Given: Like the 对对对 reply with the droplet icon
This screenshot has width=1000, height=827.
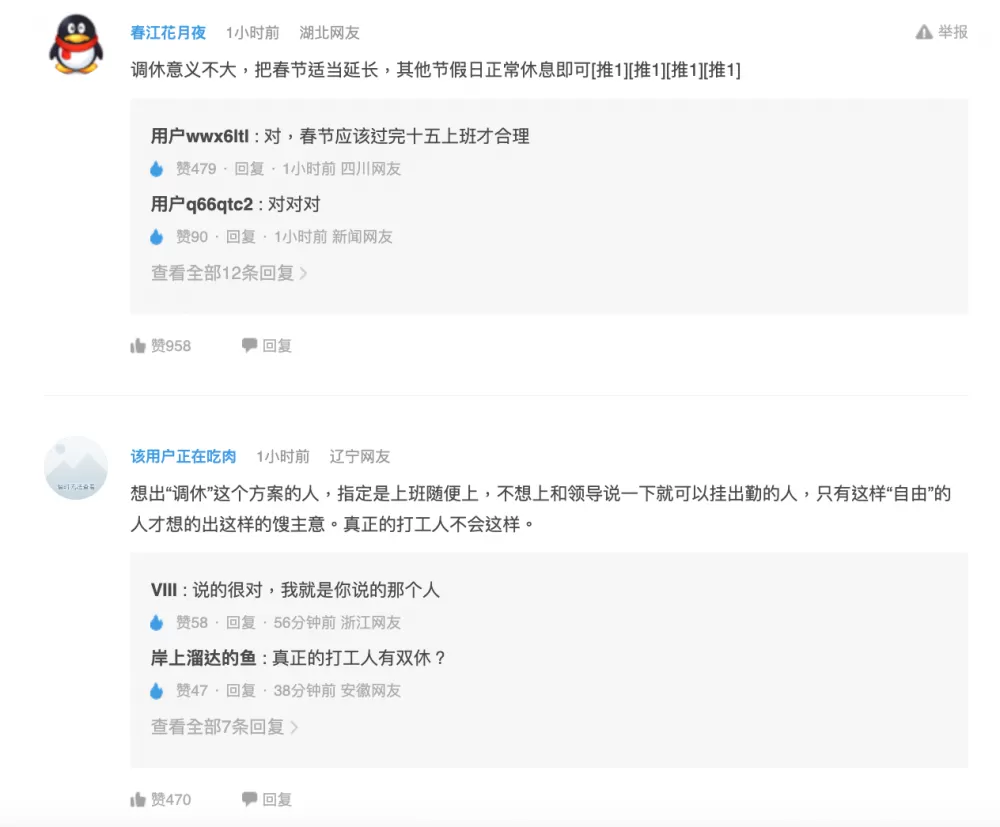Looking at the screenshot, I should coord(156,237).
